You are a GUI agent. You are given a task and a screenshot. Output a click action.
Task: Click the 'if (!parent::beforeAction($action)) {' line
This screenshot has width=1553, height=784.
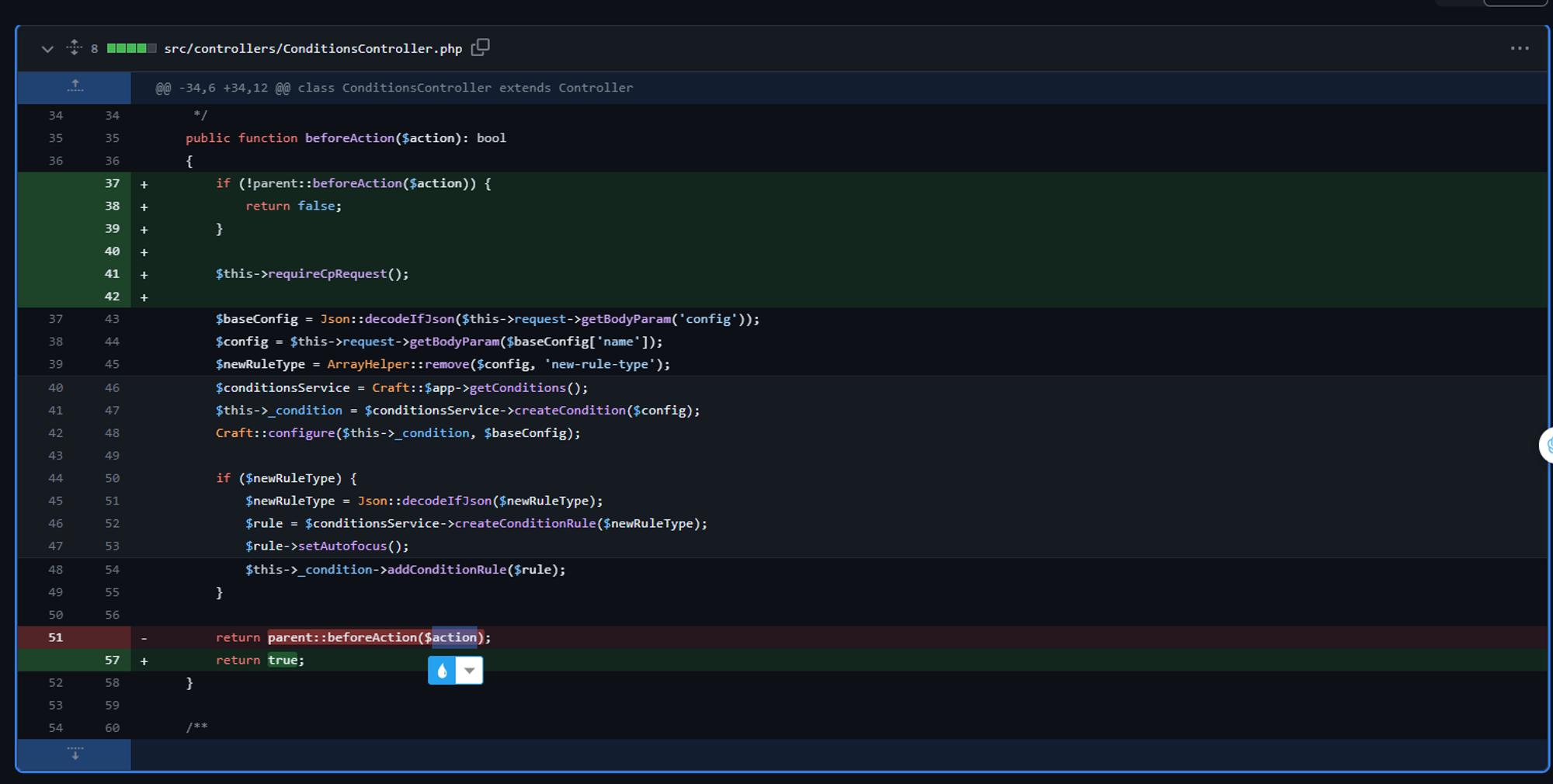coord(353,183)
